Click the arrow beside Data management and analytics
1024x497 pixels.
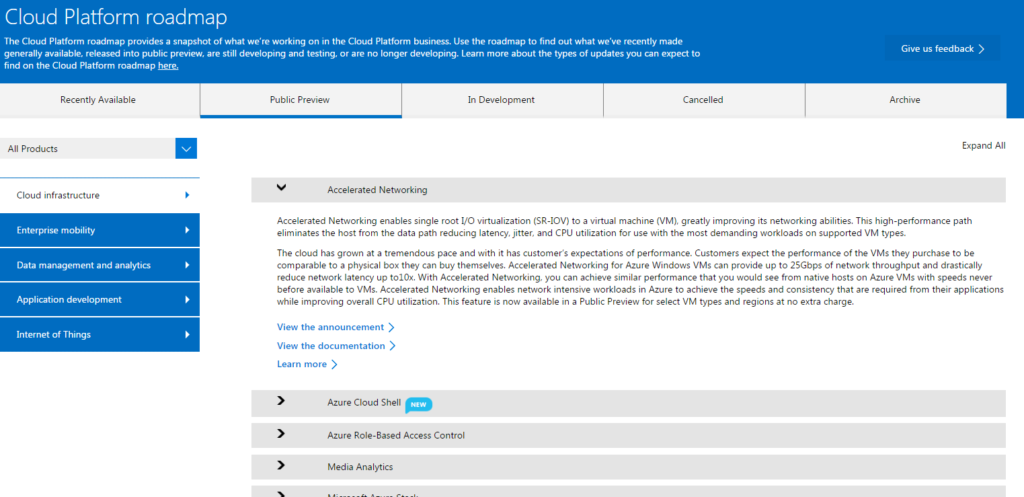(x=187, y=265)
